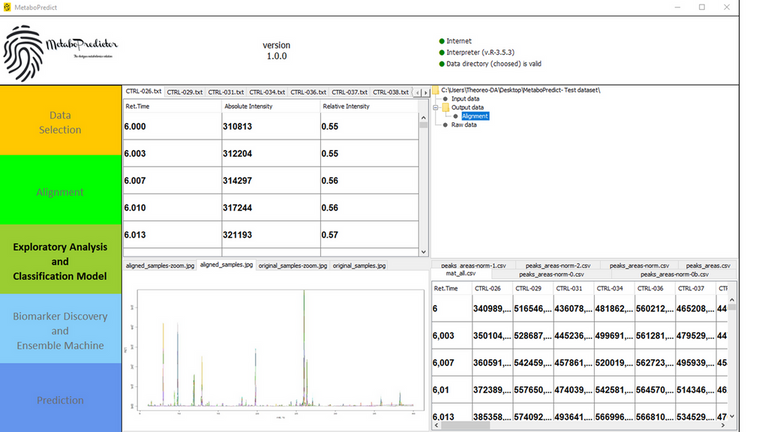Switch to CTRL-031.txt tab
Viewport: 768px width, 432px height.
tap(226, 92)
